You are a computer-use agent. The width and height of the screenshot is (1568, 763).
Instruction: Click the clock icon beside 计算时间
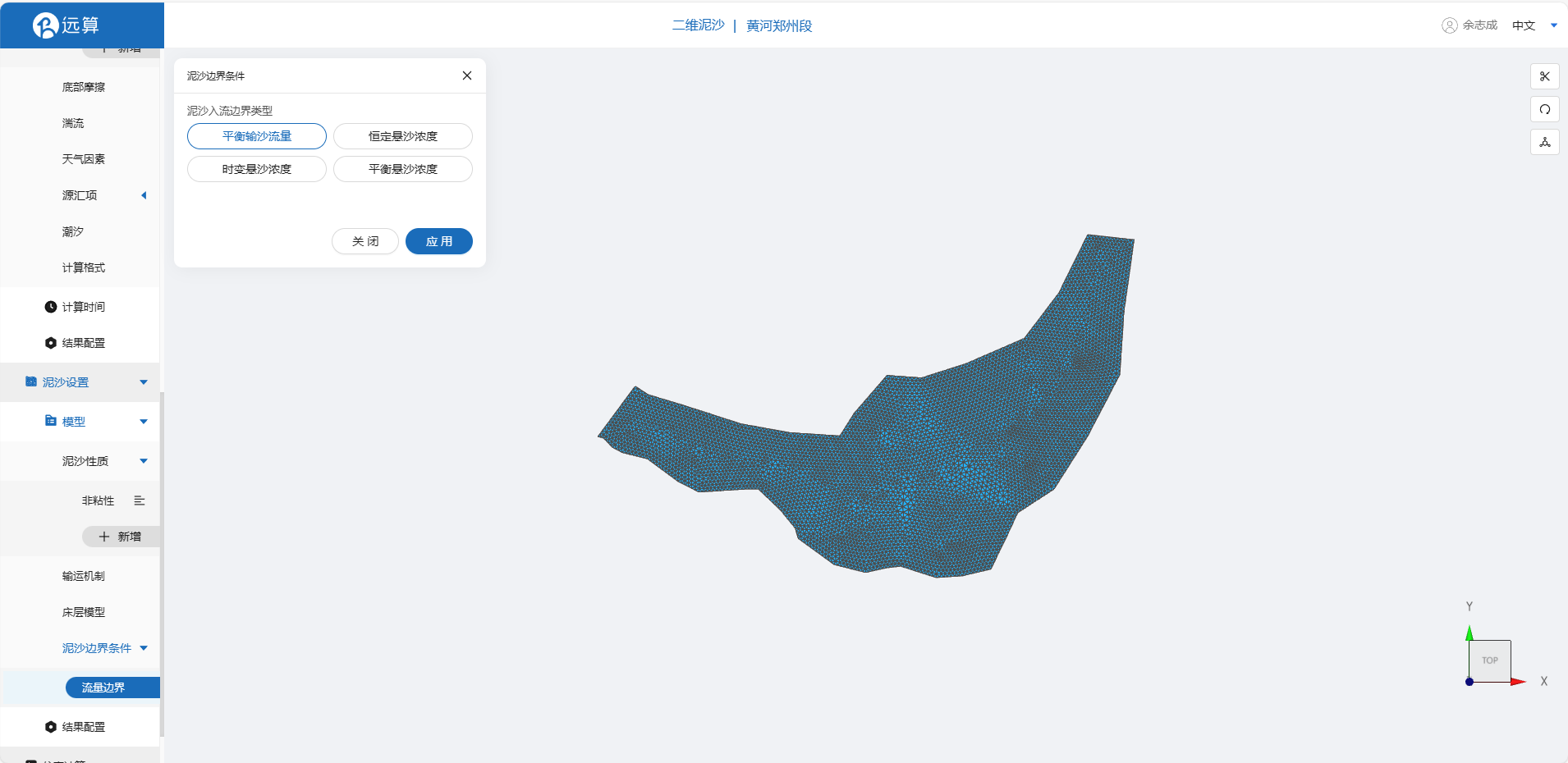click(51, 307)
